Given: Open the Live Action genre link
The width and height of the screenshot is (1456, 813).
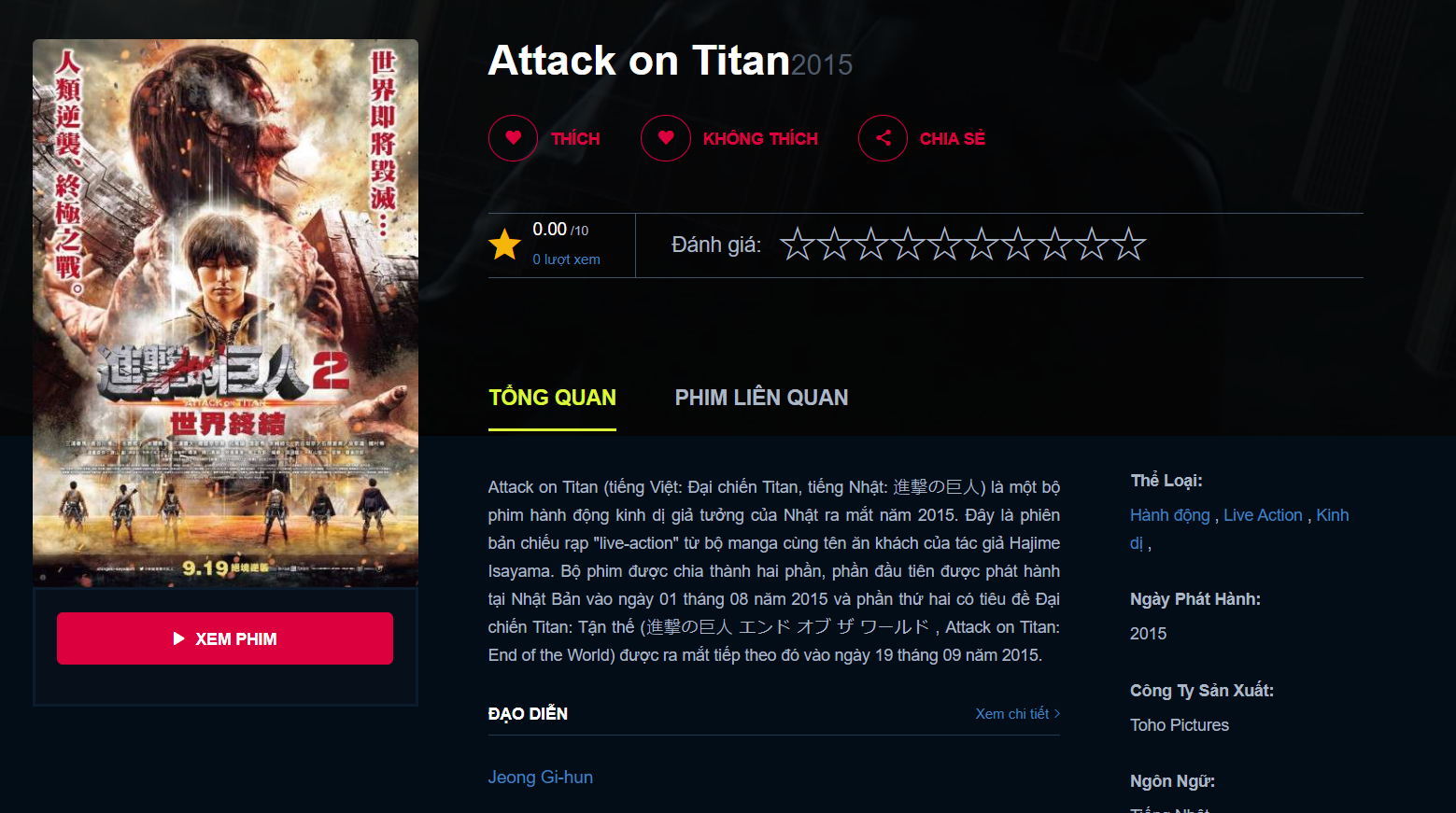Looking at the screenshot, I should point(1263,515).
